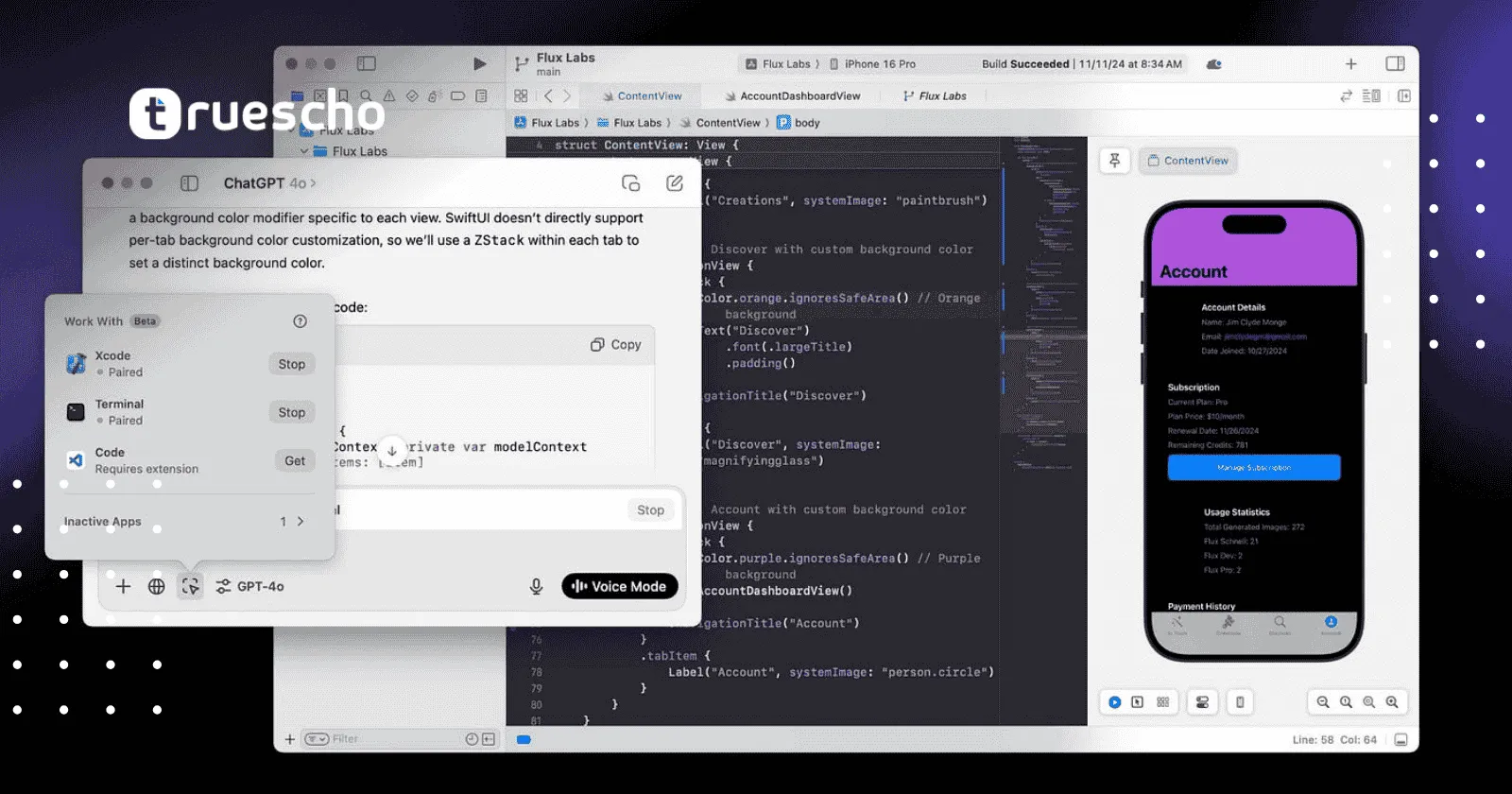Switch to the AccountDashboardView tab
The width and height of the screenshot is (1512, 794).
(793, 95)
